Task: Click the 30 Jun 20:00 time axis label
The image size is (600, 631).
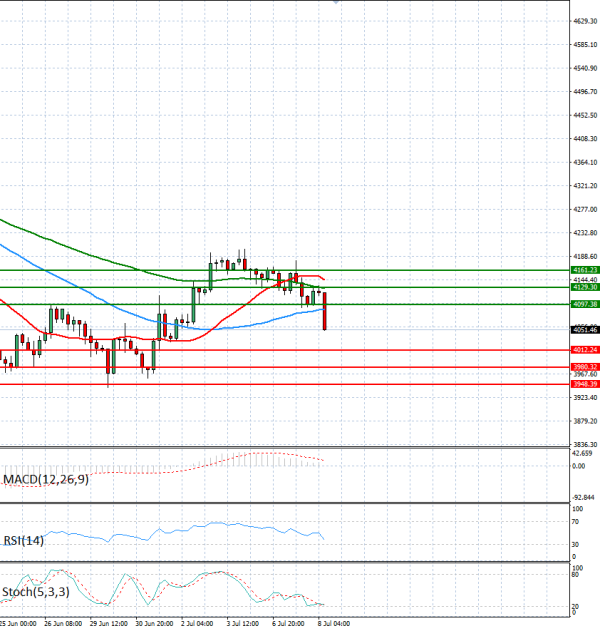Action: click(x=154, y=623)
